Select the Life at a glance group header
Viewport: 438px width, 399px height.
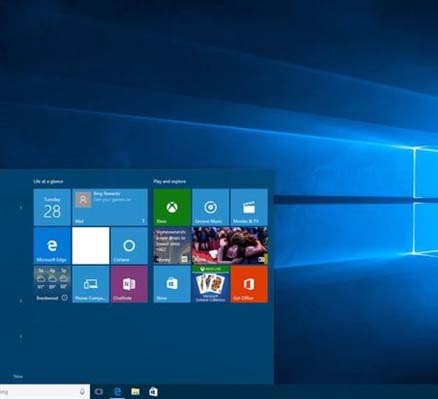[48, 181]
